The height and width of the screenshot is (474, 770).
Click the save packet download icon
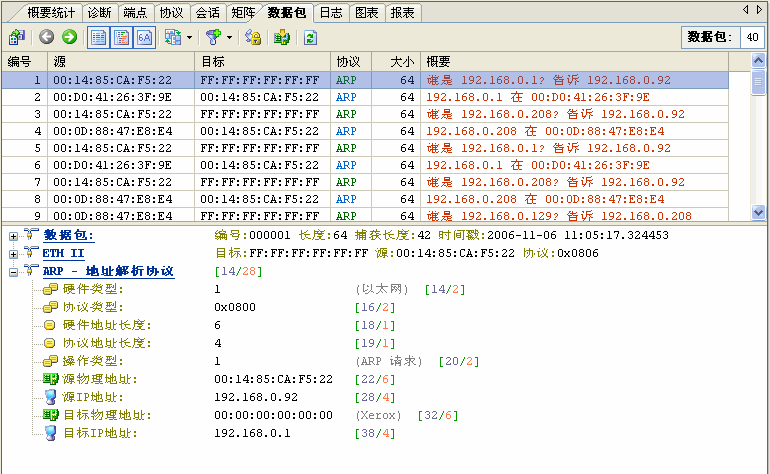(282, 37)
